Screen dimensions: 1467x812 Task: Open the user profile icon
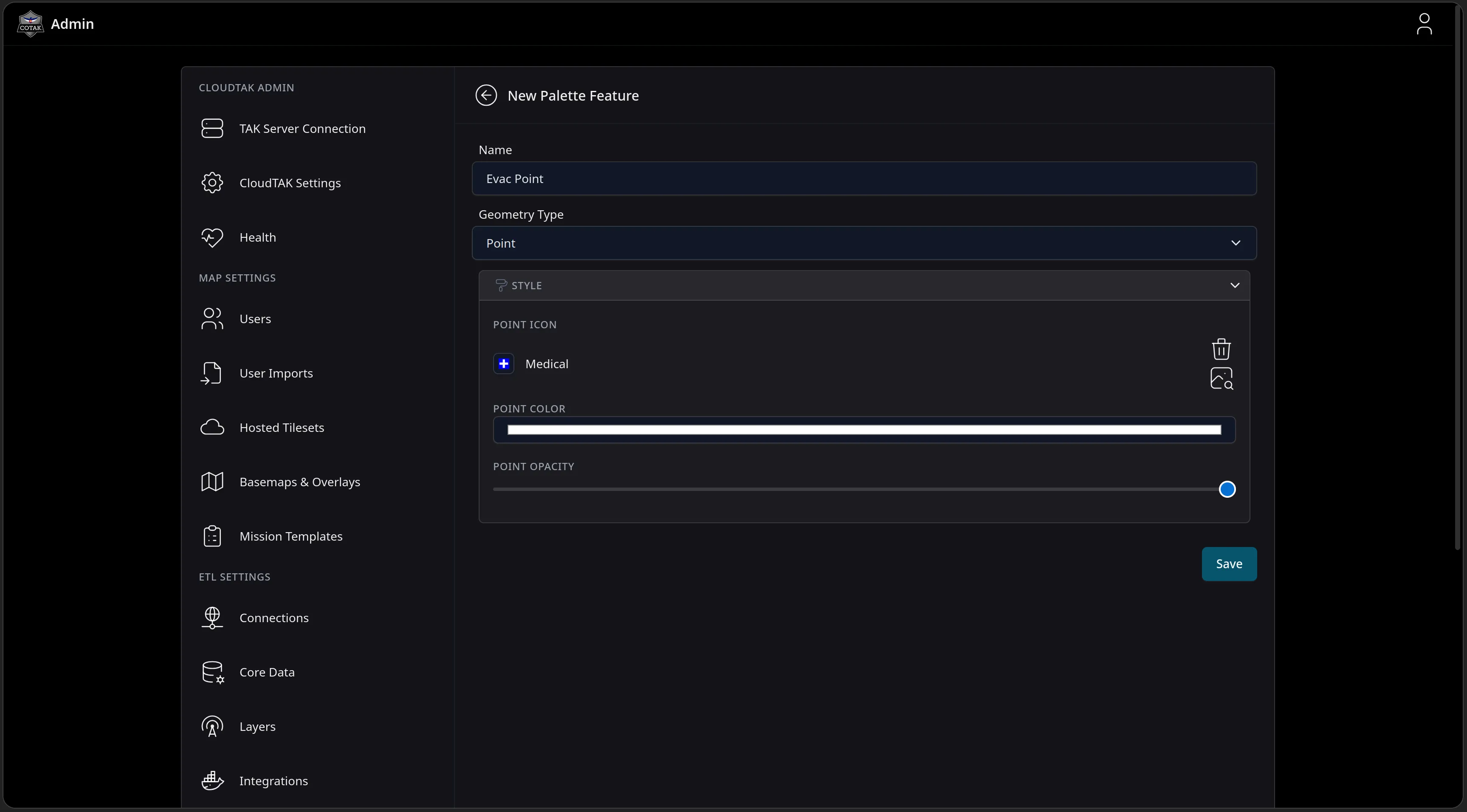(1424, 24)
